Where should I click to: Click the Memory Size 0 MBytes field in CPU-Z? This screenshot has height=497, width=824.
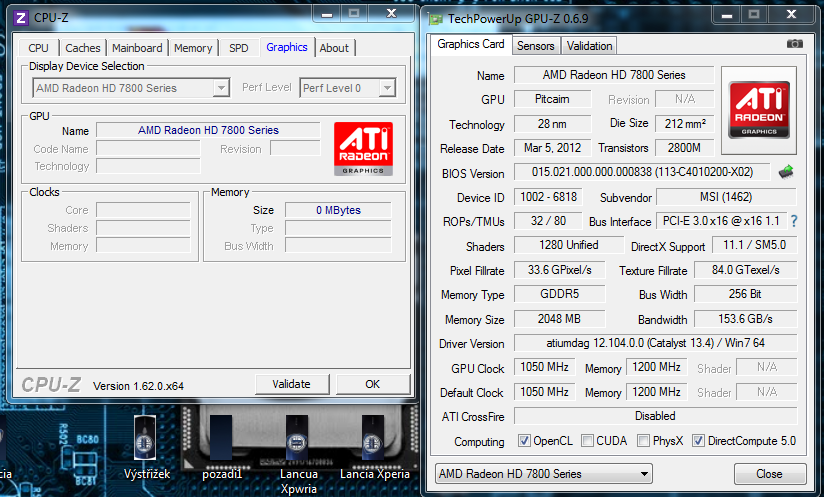pyautogui.click(x=338, y=210)
